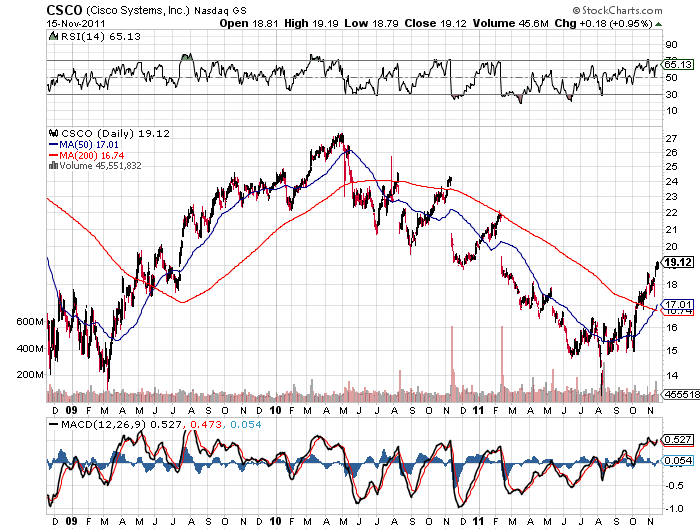
Task: Click the RSI axis label 90
Action: point(671,45)
